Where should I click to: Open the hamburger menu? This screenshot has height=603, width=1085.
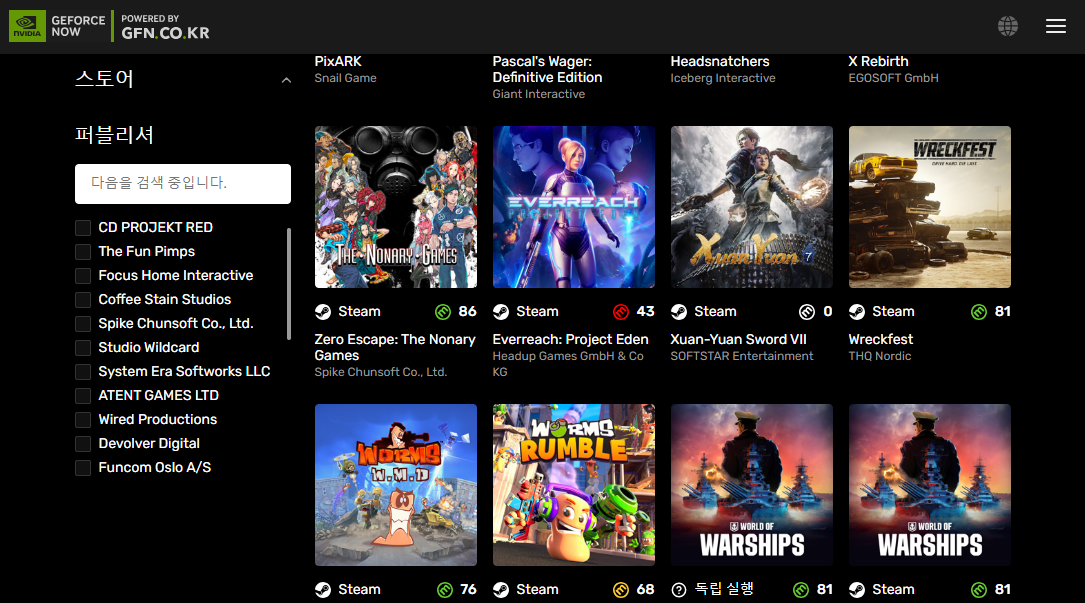(1055, 26)
